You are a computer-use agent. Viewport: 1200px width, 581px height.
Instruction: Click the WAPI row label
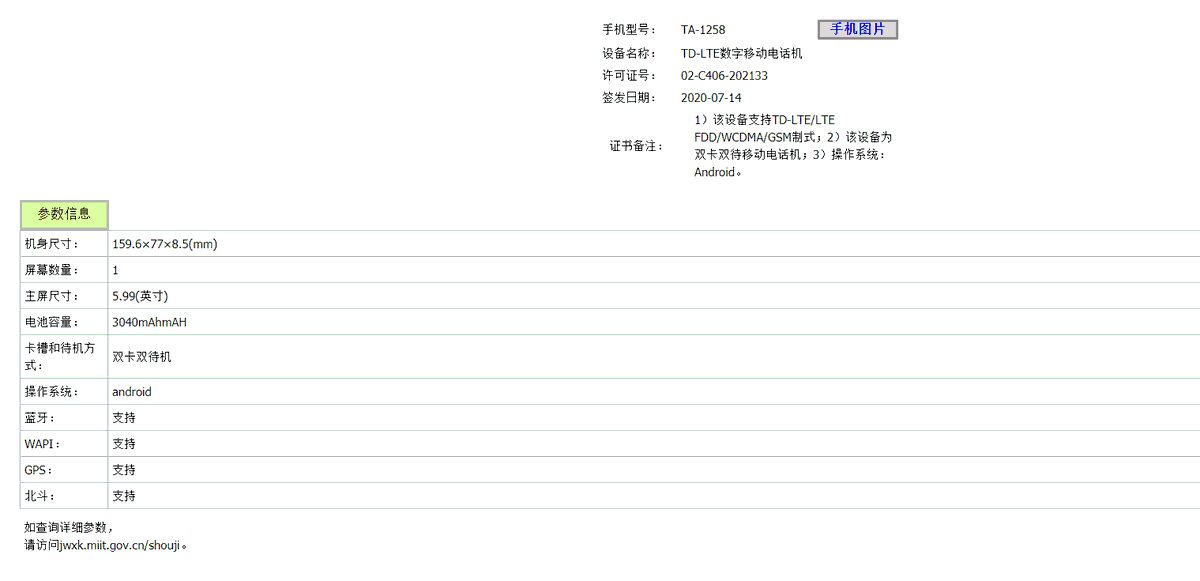coord(42,444)
